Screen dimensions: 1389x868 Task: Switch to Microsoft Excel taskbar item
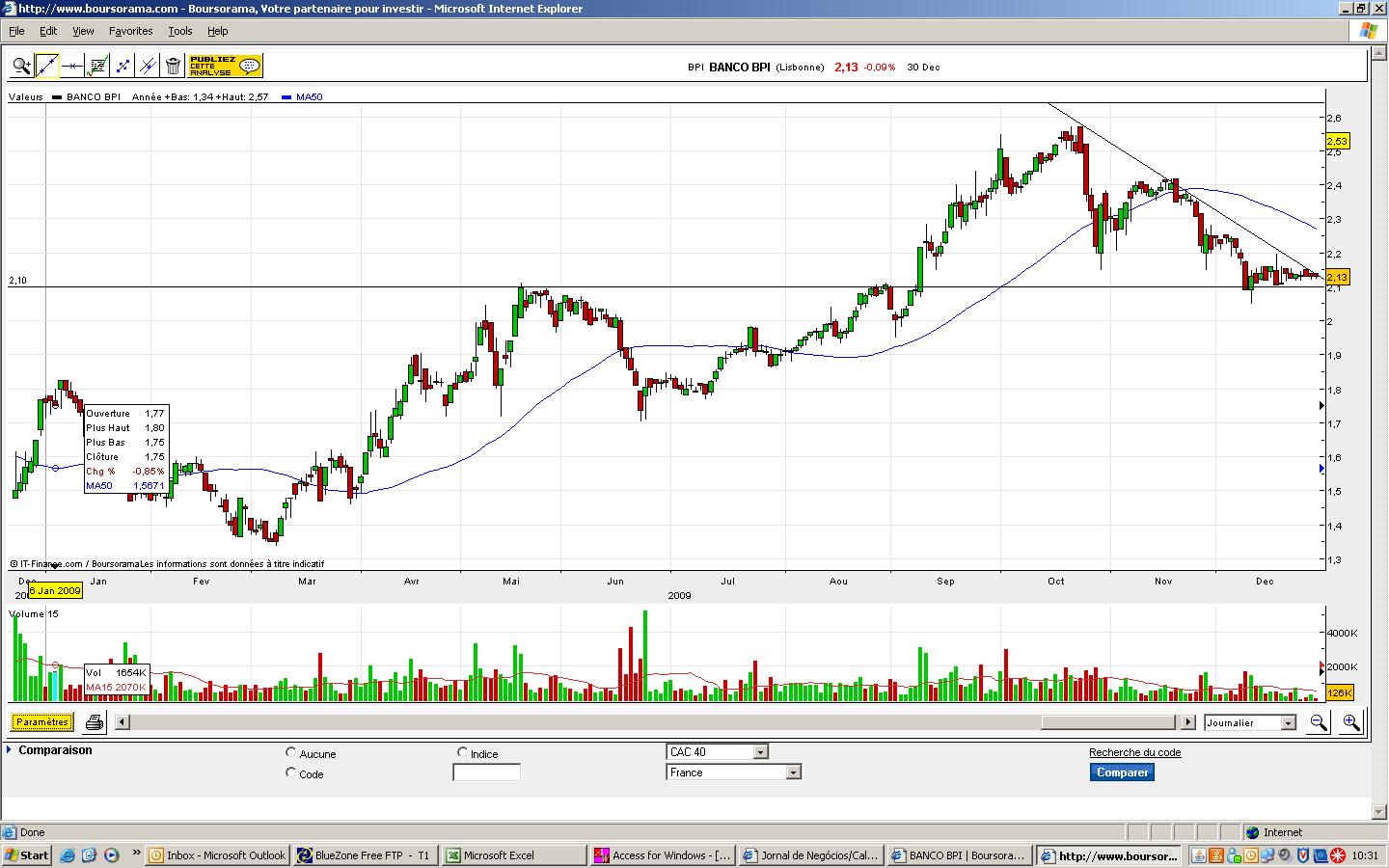point(514,855)
